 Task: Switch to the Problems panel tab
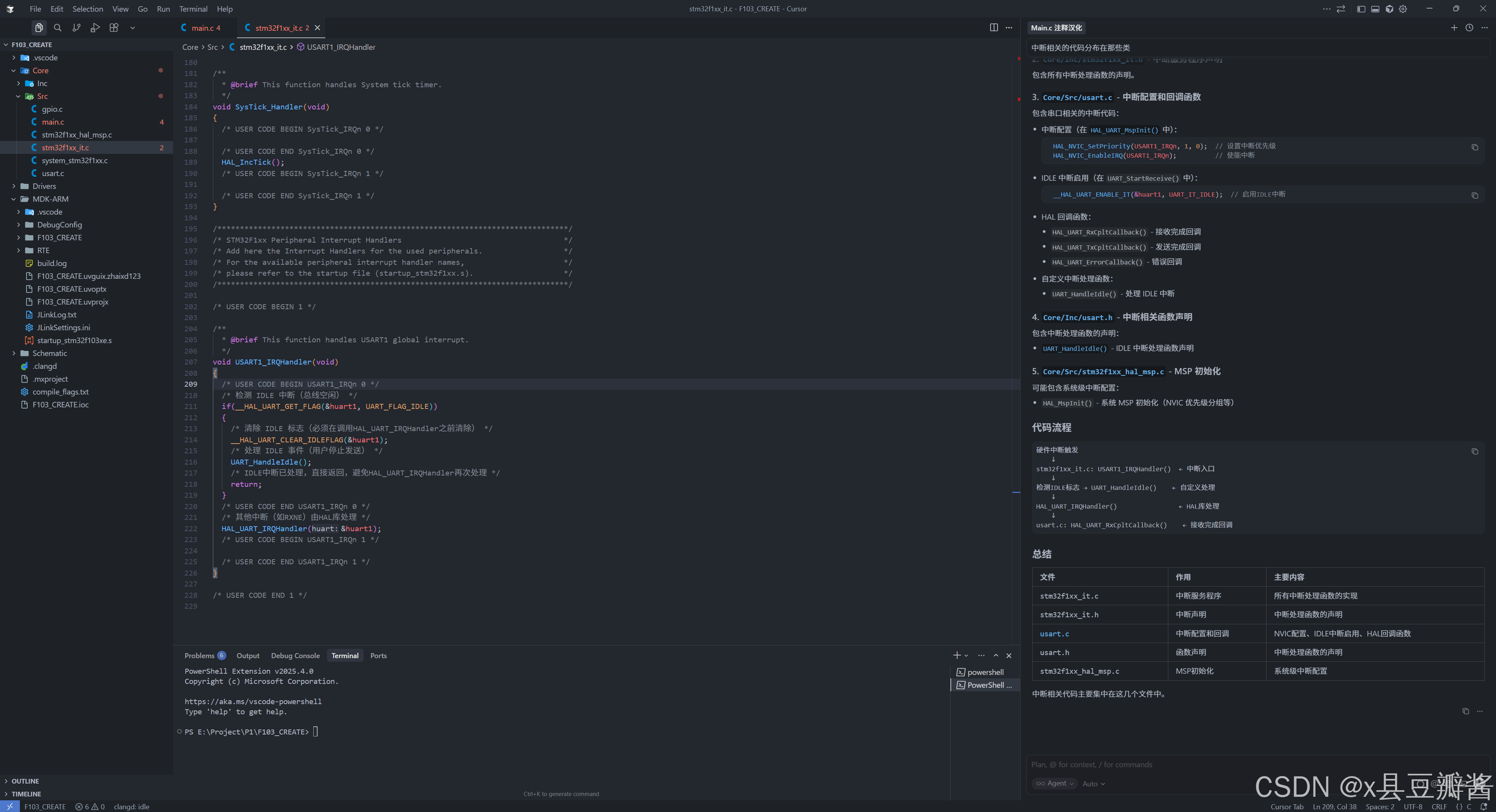coord(199,655)
